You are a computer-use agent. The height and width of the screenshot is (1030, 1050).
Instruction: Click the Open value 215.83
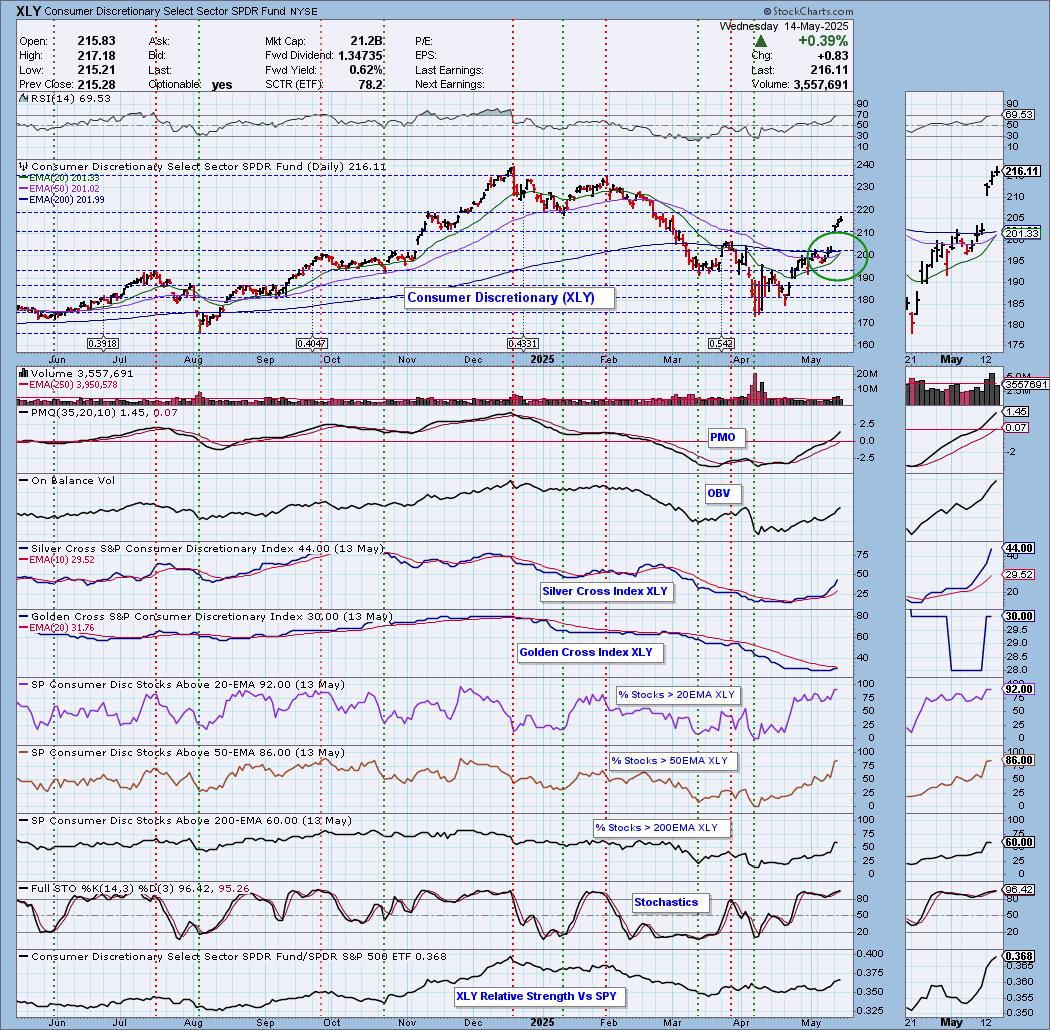(x=96, y=41)
